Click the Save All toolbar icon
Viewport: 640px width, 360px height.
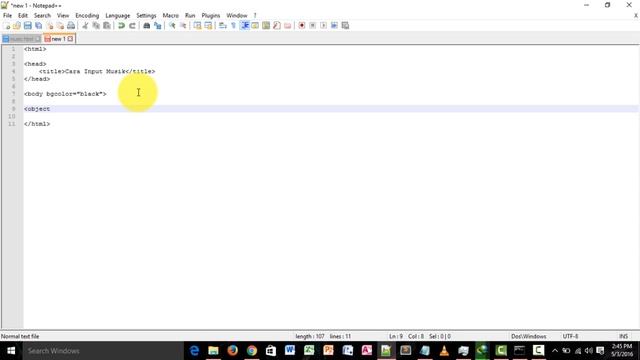[39, 26]
